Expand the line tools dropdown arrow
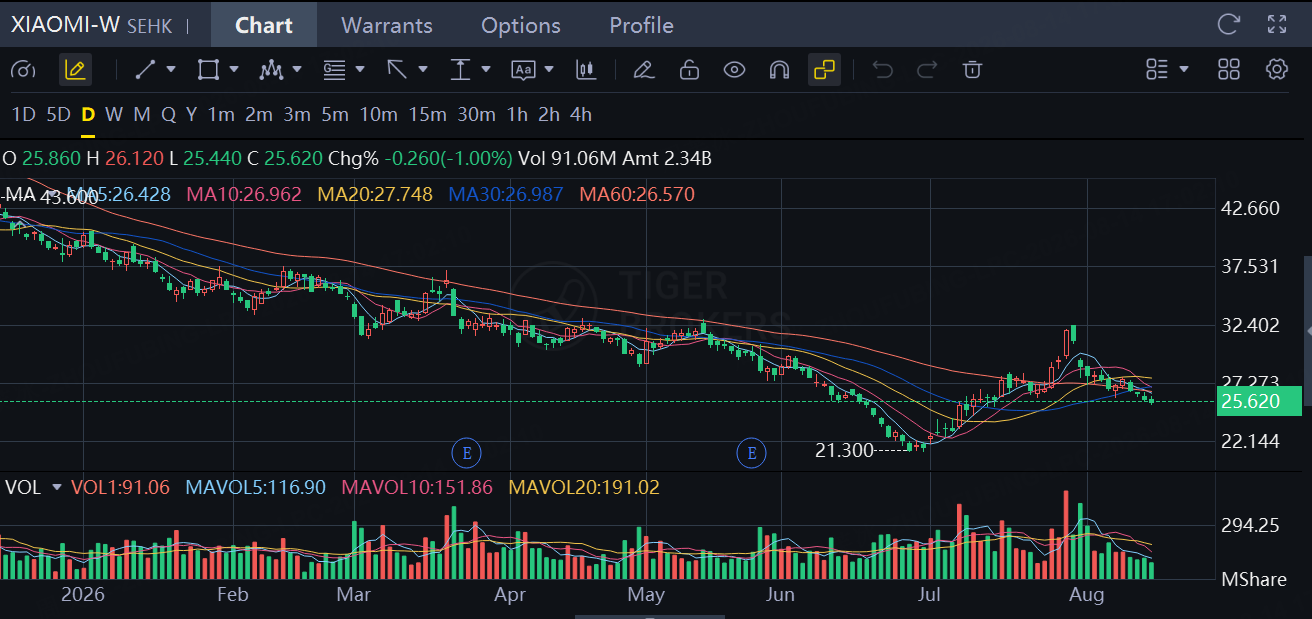Viewport: 1312px width, 619px height. coord(171,70)
